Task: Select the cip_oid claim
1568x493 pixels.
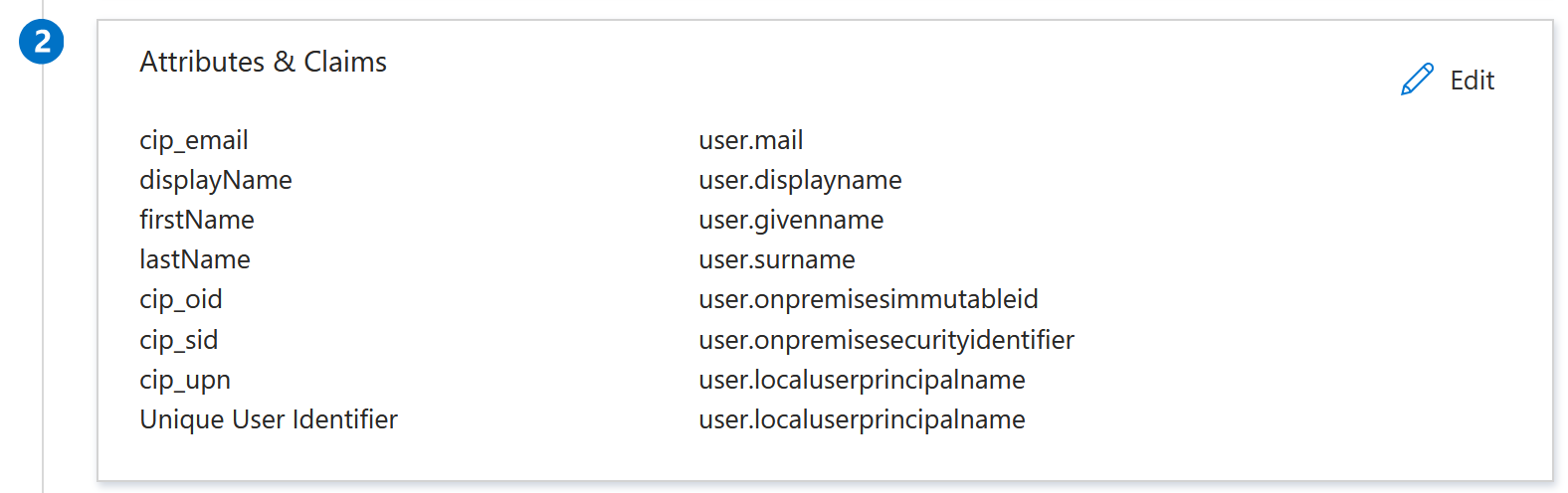Action: click(181, 300)
